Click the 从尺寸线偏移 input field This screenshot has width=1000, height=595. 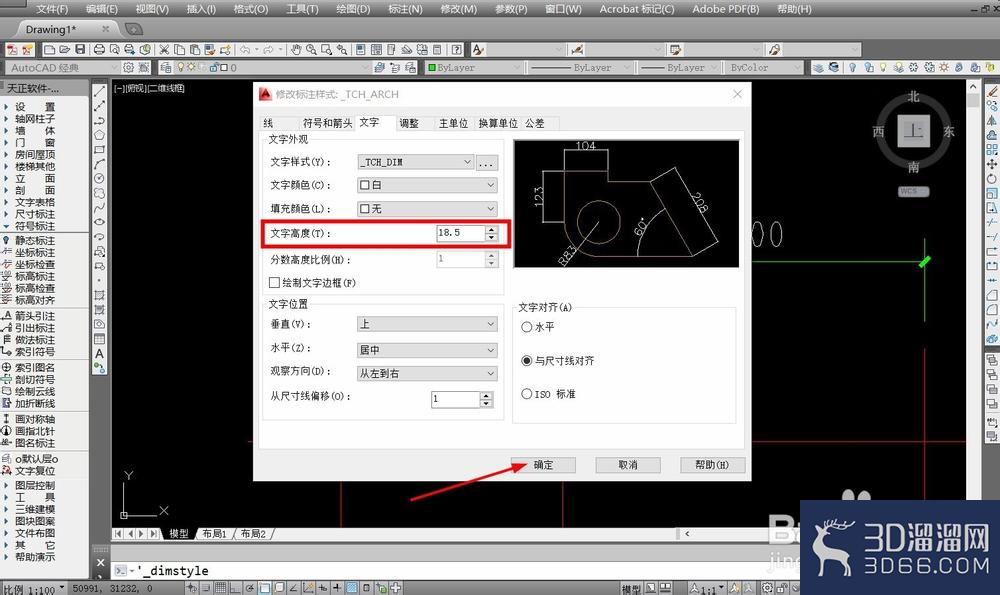coord(455,399)
